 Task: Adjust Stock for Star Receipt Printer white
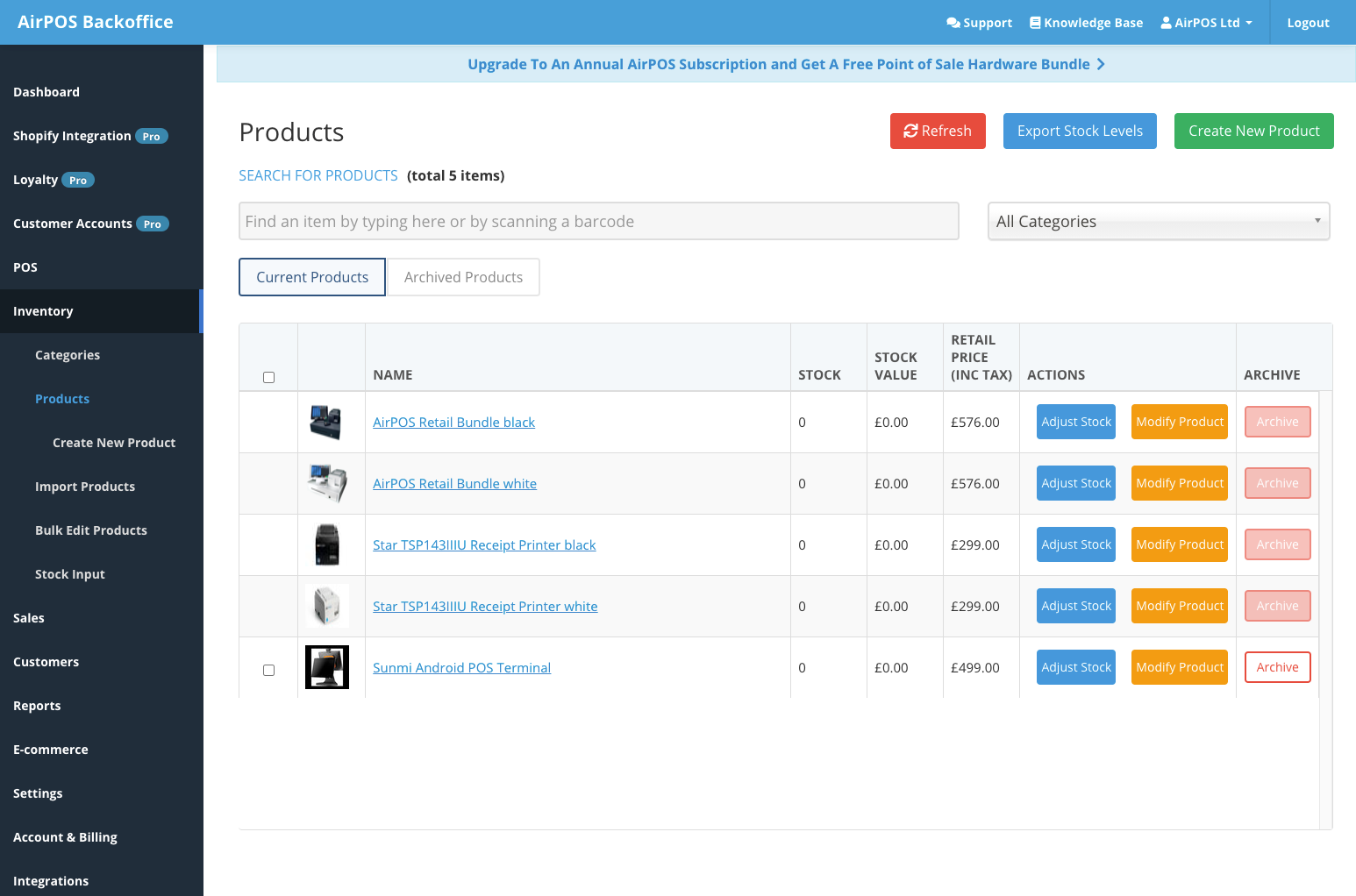(1076, 606)
